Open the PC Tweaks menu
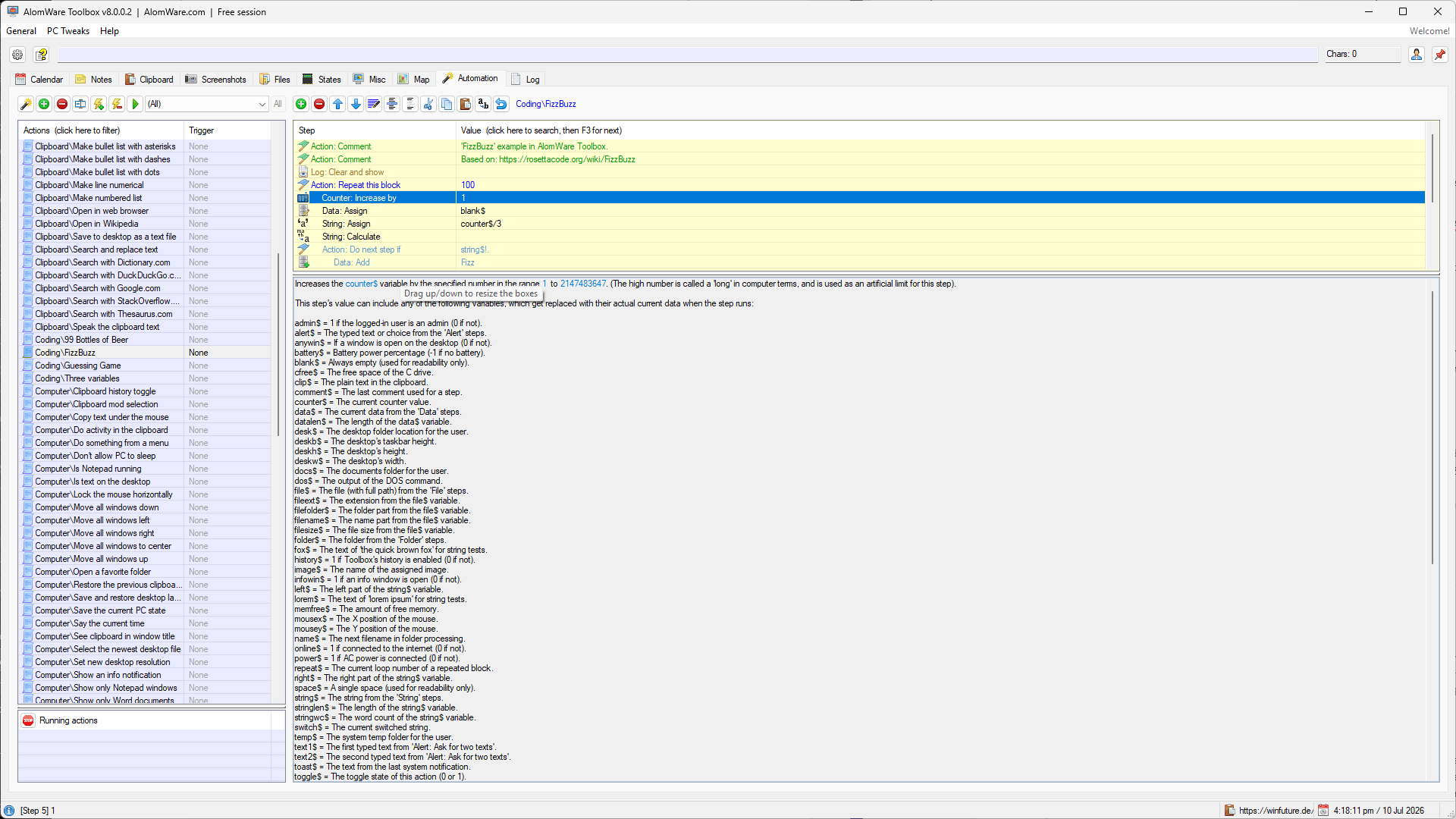 [x=68, y=31]
